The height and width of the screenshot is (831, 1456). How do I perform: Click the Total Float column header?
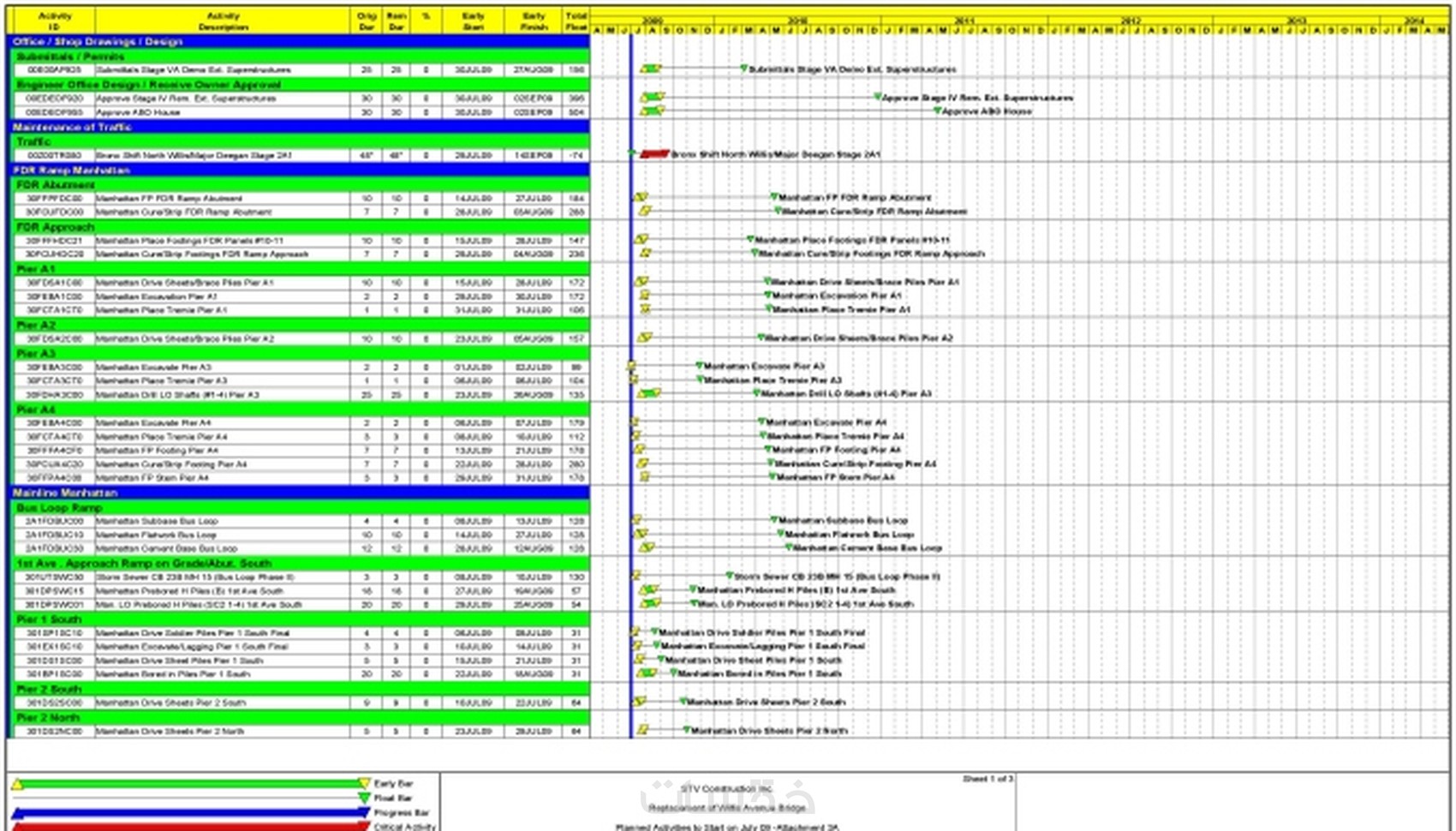(576, 21)
